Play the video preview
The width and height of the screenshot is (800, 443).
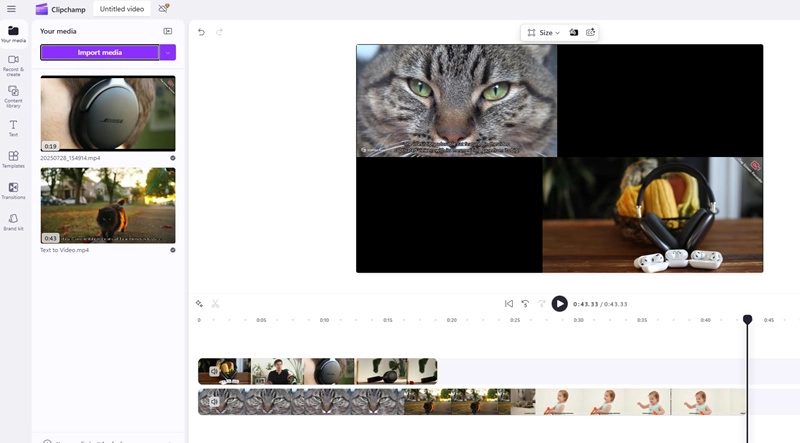(559, 304)
